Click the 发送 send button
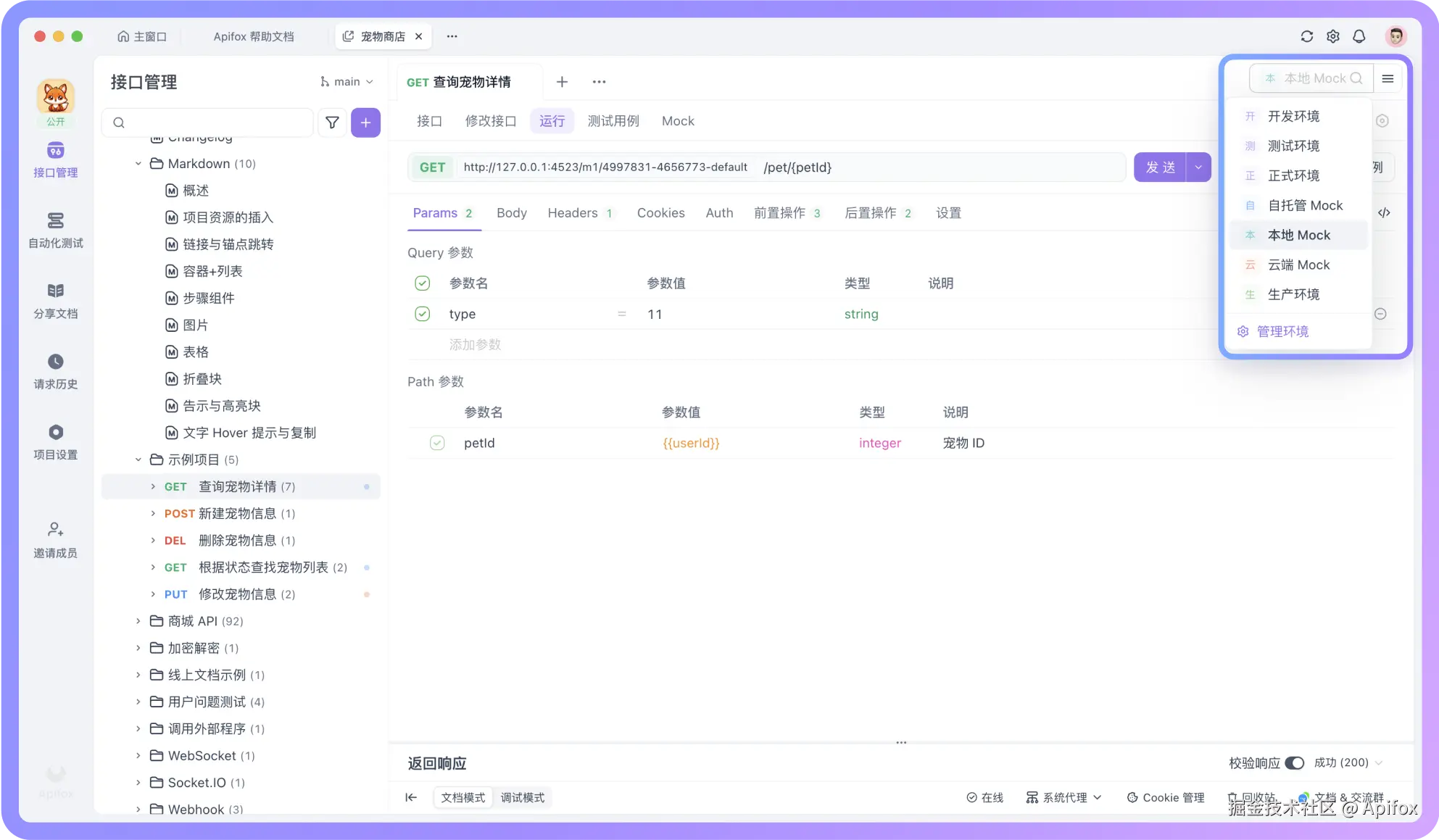This screenshot has width=1439, height=840. [x=1160, y=167]
